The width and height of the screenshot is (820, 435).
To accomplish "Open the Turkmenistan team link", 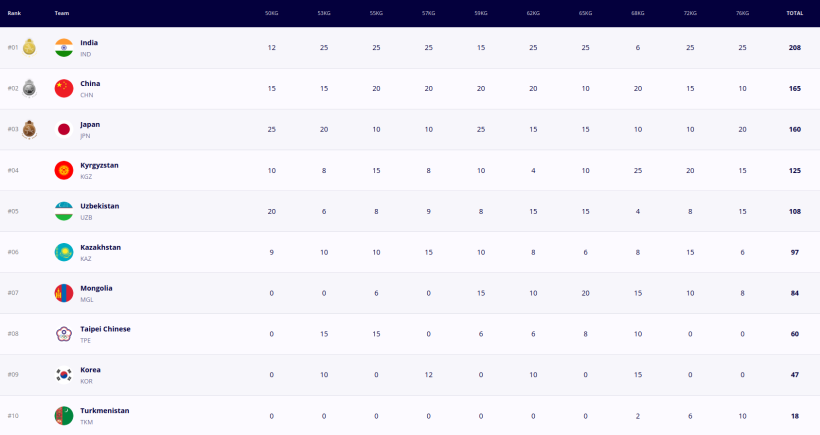I will pos(105,410).
